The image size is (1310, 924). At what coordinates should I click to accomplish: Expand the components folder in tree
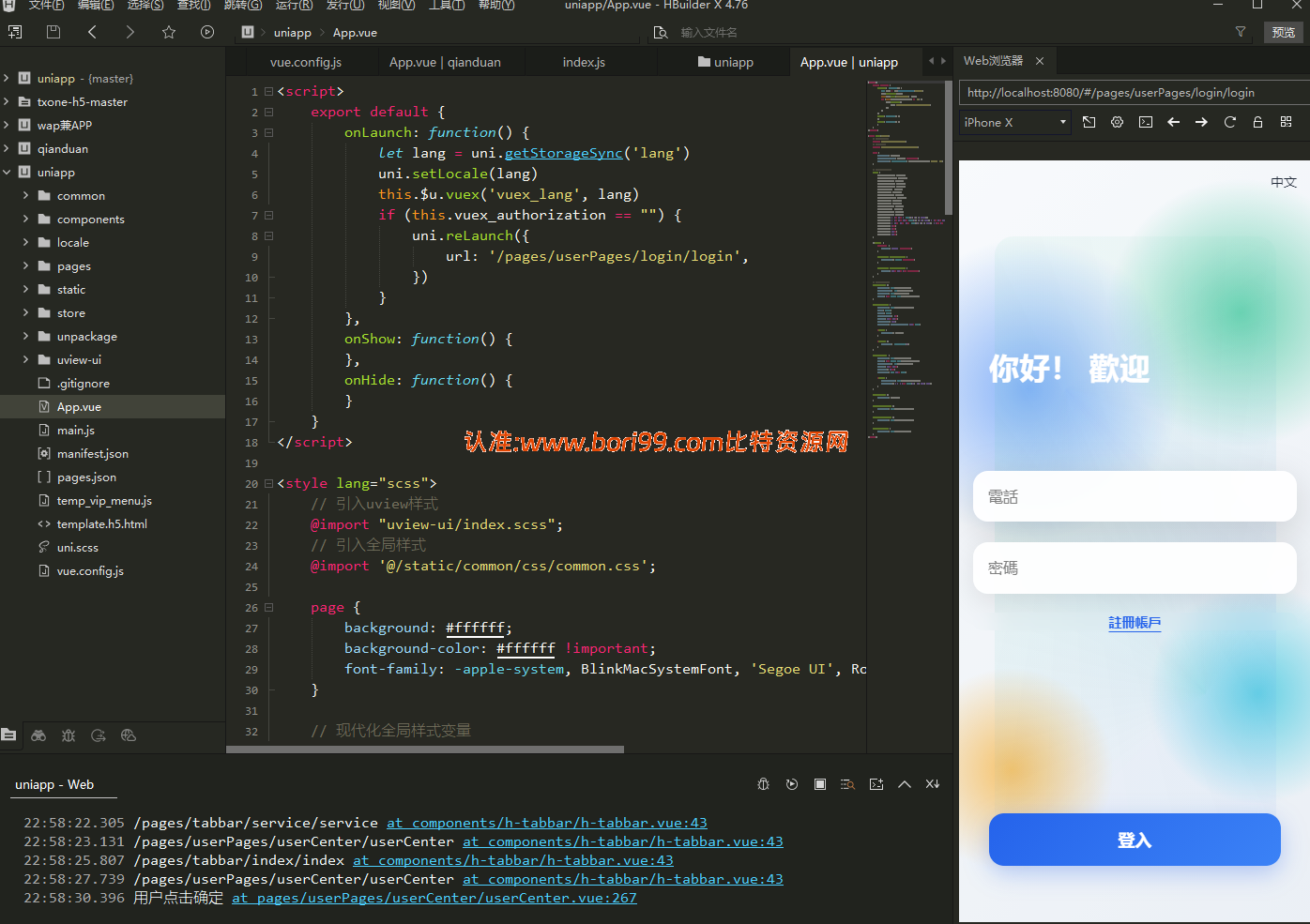tap(25, 220)
